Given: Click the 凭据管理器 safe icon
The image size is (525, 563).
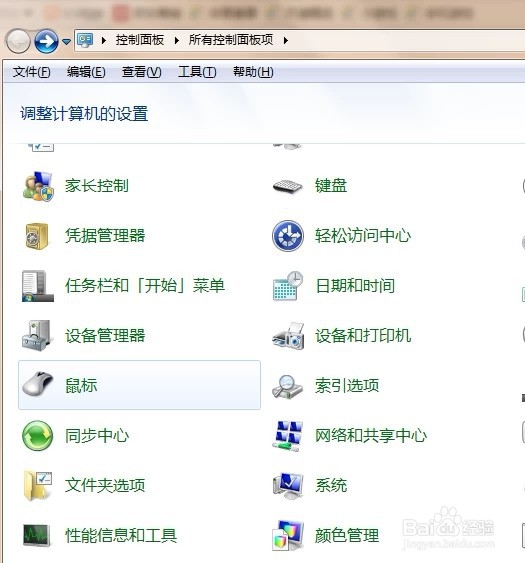Looking at the screenshot, I should click(37, 236).
